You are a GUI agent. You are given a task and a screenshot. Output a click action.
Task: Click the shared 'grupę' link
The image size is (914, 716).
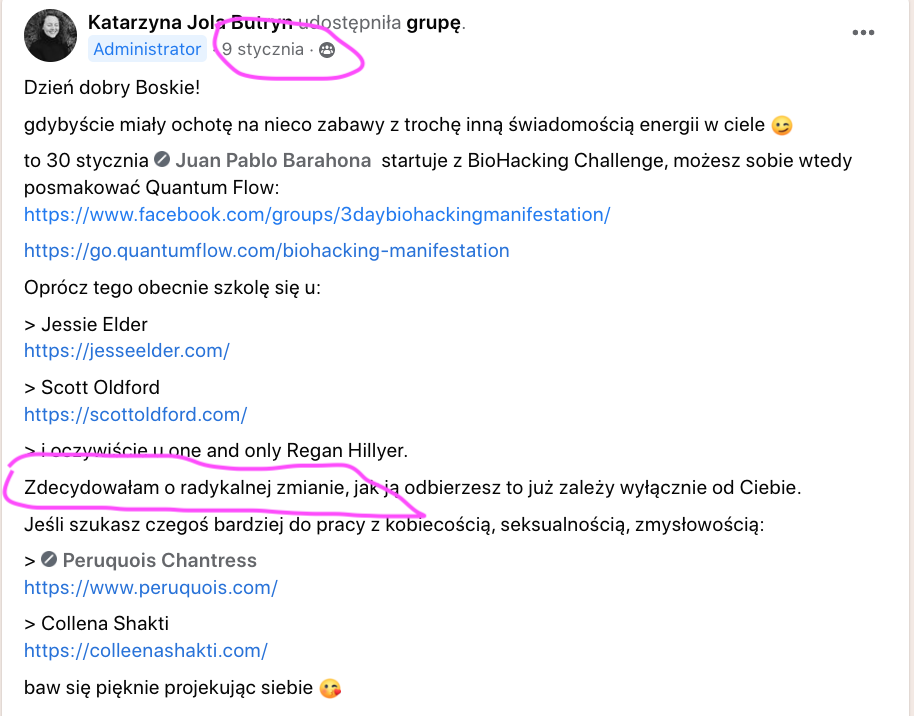pyautogui.click(x=434, y=23)
